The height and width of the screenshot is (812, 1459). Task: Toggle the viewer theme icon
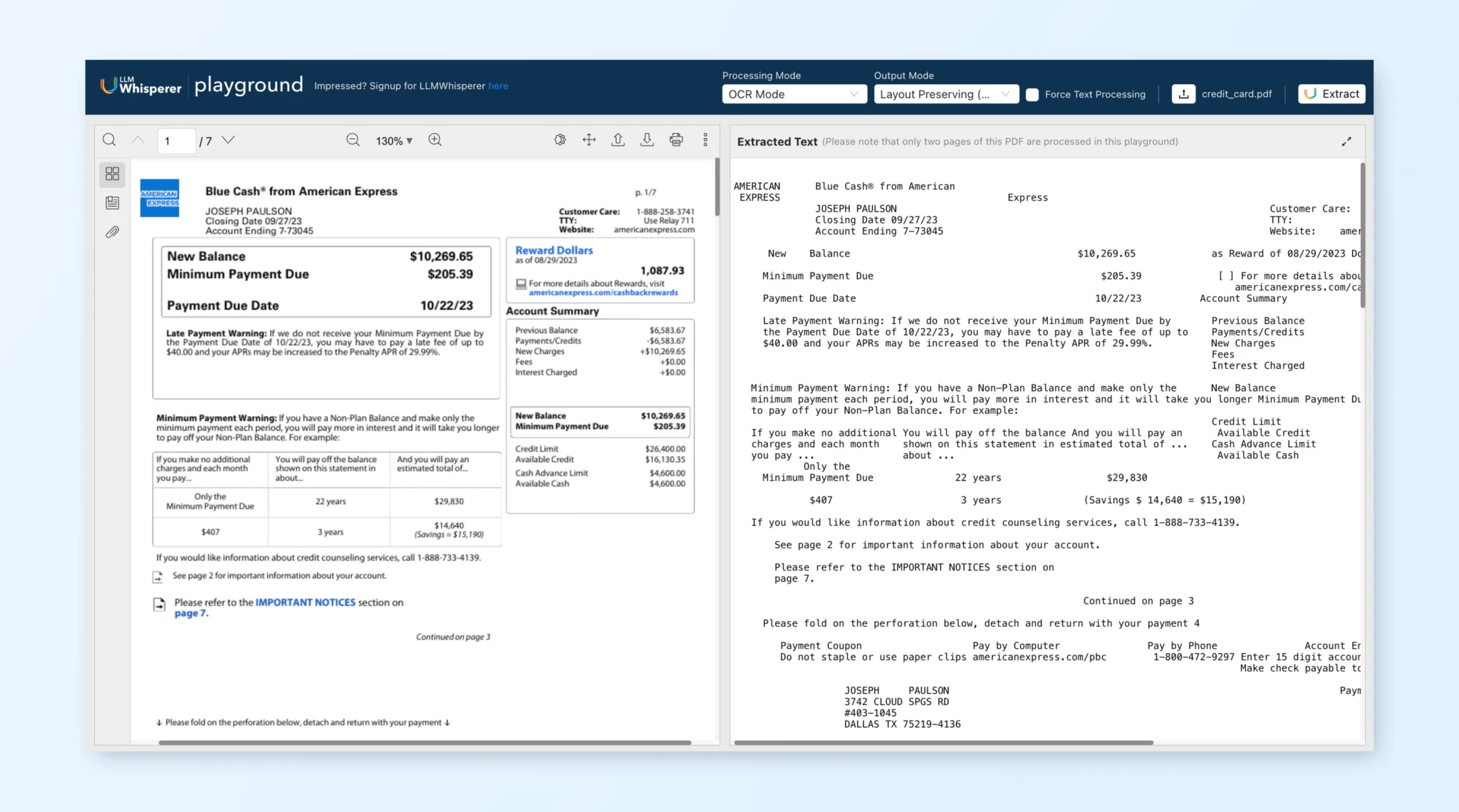coord(560,140)
